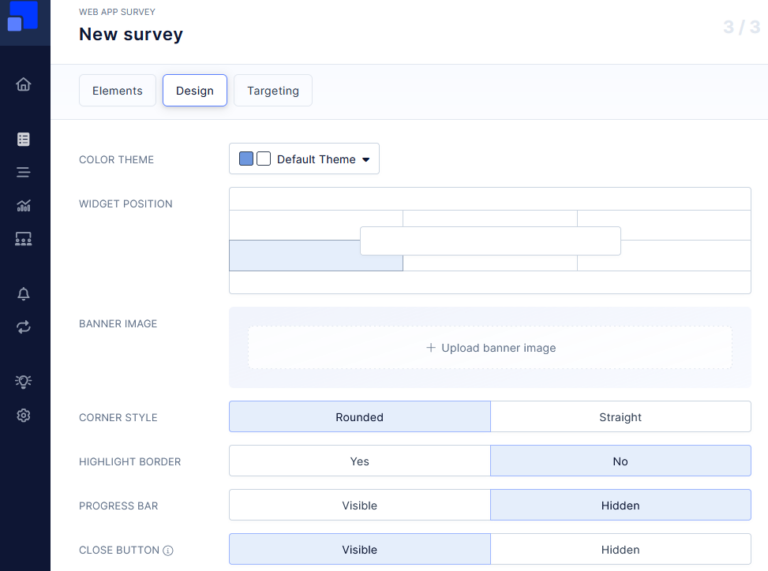Click the three-line menu icon in sidebar
This screenshot has height=571, width=768.
click(x=24, y=172)
